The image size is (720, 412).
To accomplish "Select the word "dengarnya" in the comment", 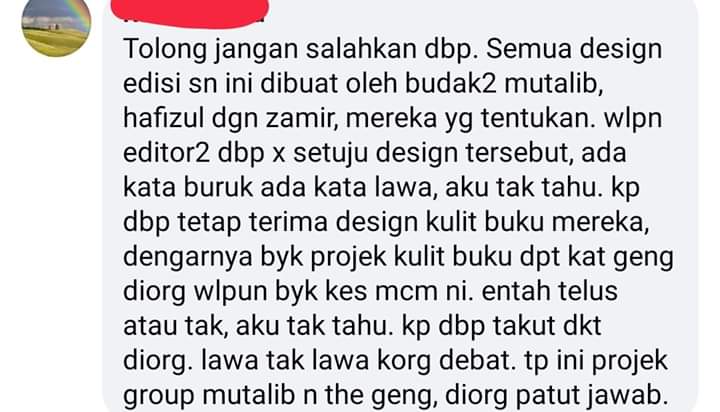I will 188,257.
